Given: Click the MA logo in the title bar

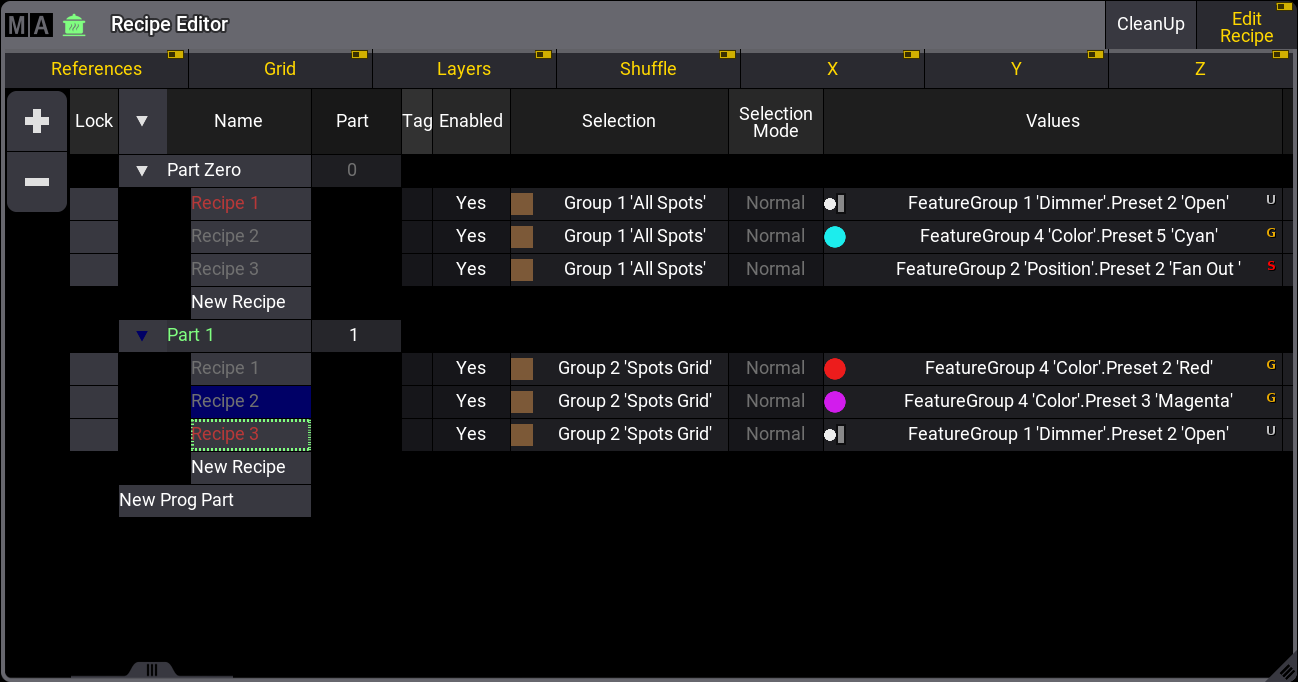Looking at the screenshot, I should click(x=28, y=25).
